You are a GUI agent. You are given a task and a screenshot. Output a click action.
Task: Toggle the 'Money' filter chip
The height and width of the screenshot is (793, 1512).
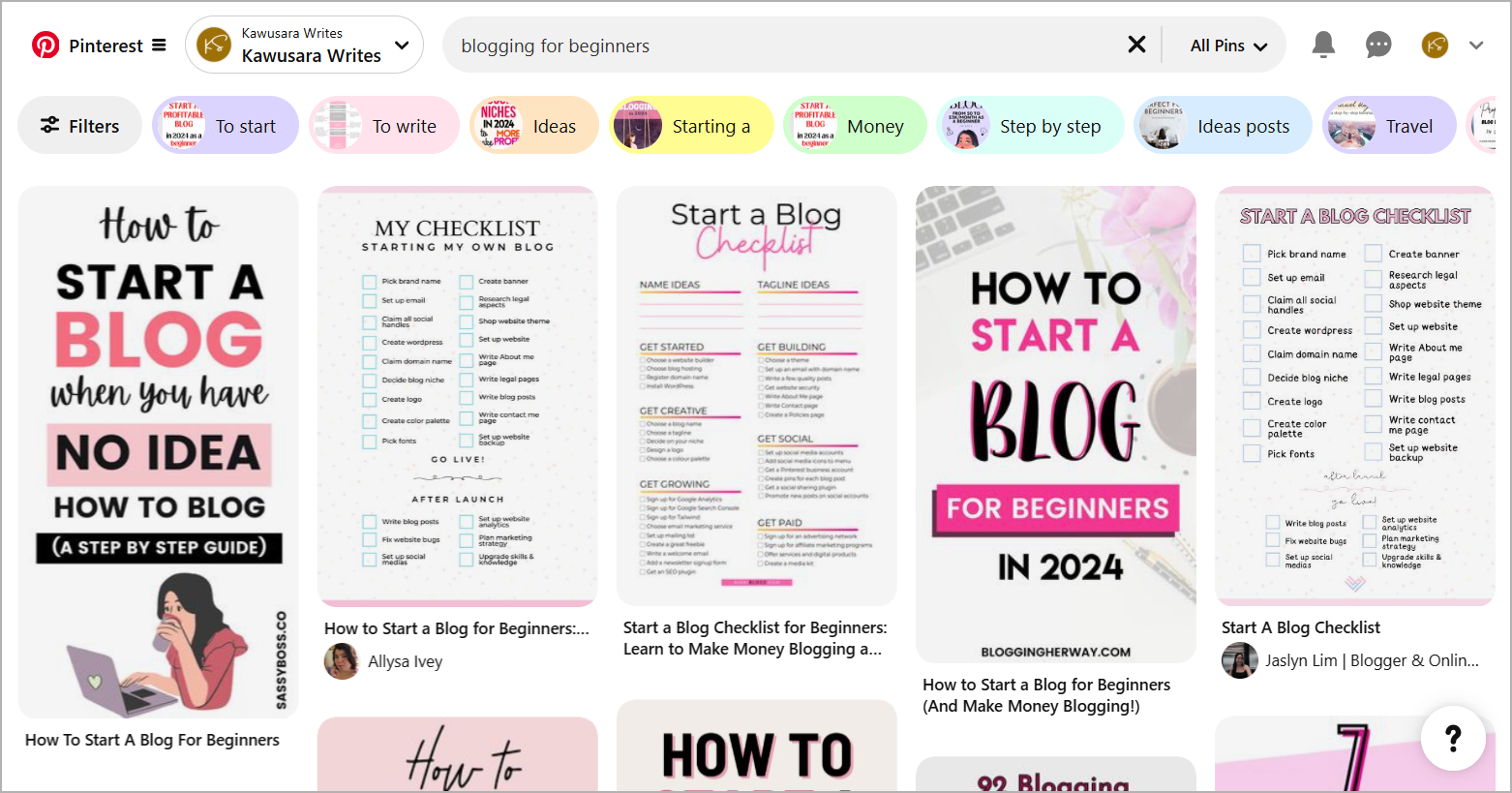coord(855,125)
